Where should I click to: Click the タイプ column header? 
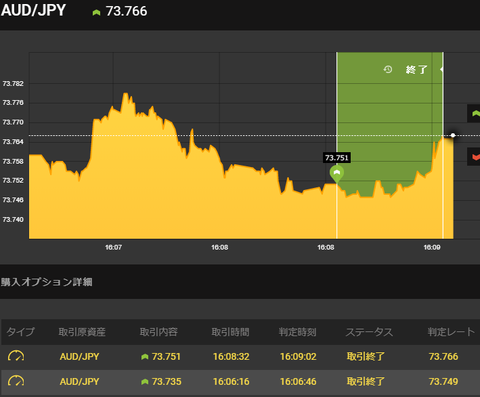[x=21, y=332]
